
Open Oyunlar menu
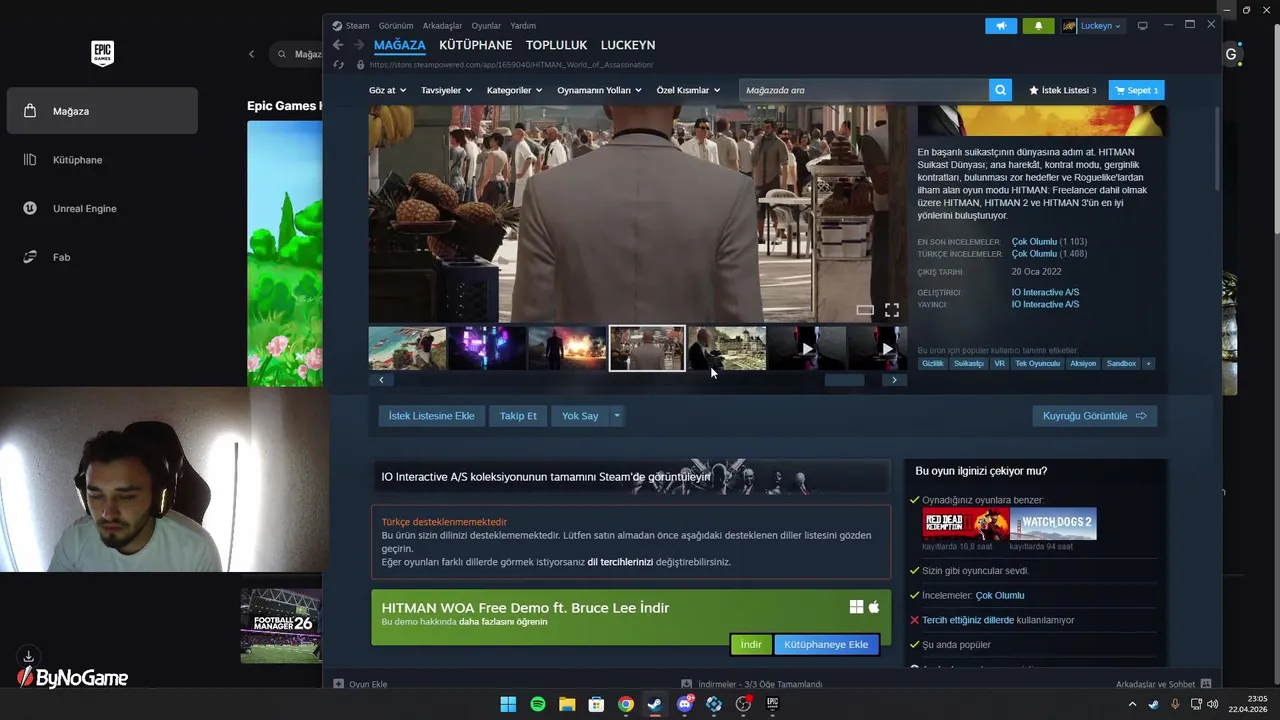pos(487,26)
